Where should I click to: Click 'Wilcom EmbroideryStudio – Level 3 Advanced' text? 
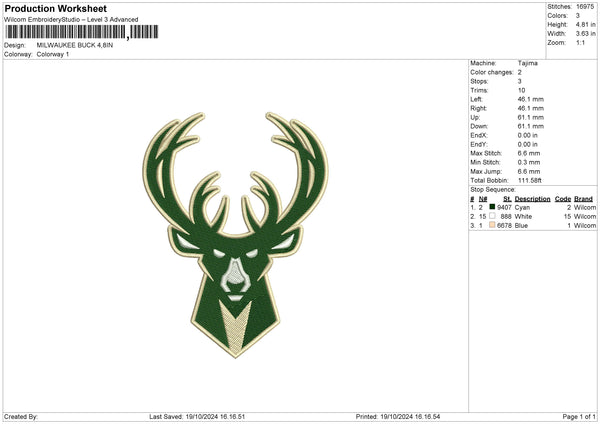point(71,20)
